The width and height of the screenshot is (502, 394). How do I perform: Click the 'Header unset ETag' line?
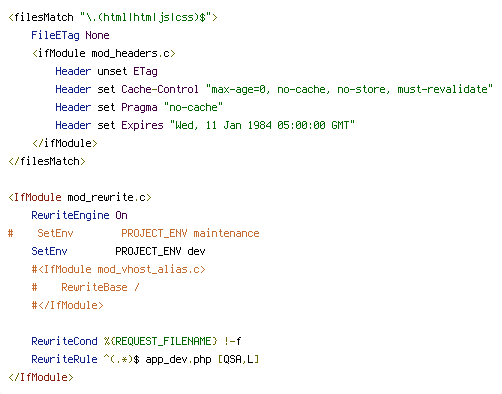[106, 71]
